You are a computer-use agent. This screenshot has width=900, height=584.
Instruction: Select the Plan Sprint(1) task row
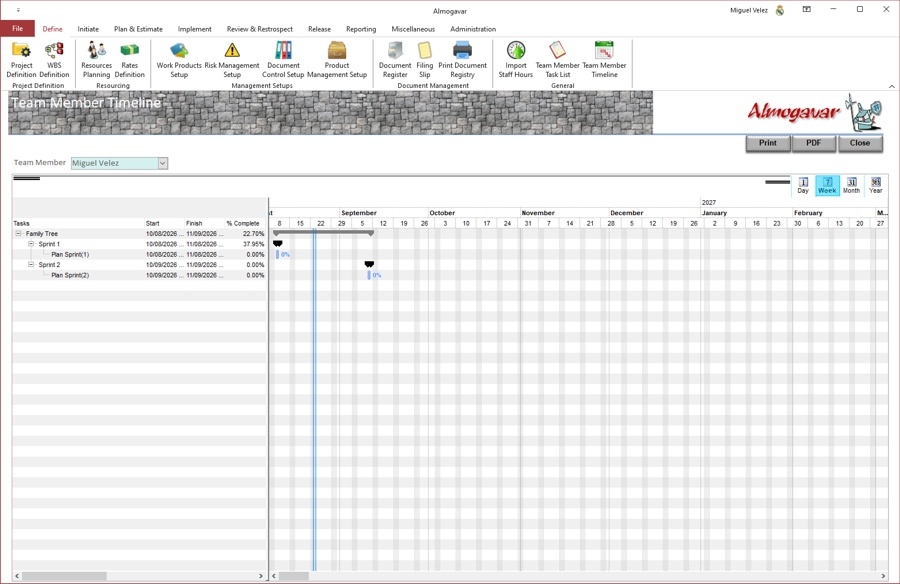click(x=140, y=254)
